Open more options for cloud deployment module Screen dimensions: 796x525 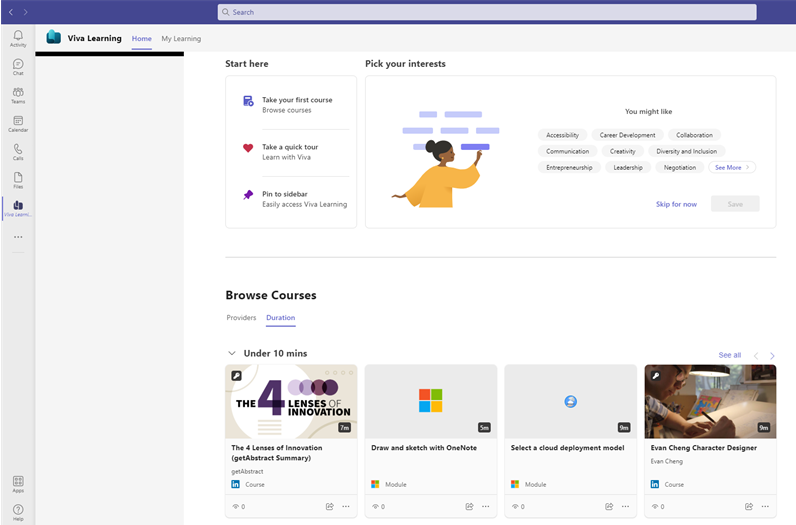coord(625,506)
